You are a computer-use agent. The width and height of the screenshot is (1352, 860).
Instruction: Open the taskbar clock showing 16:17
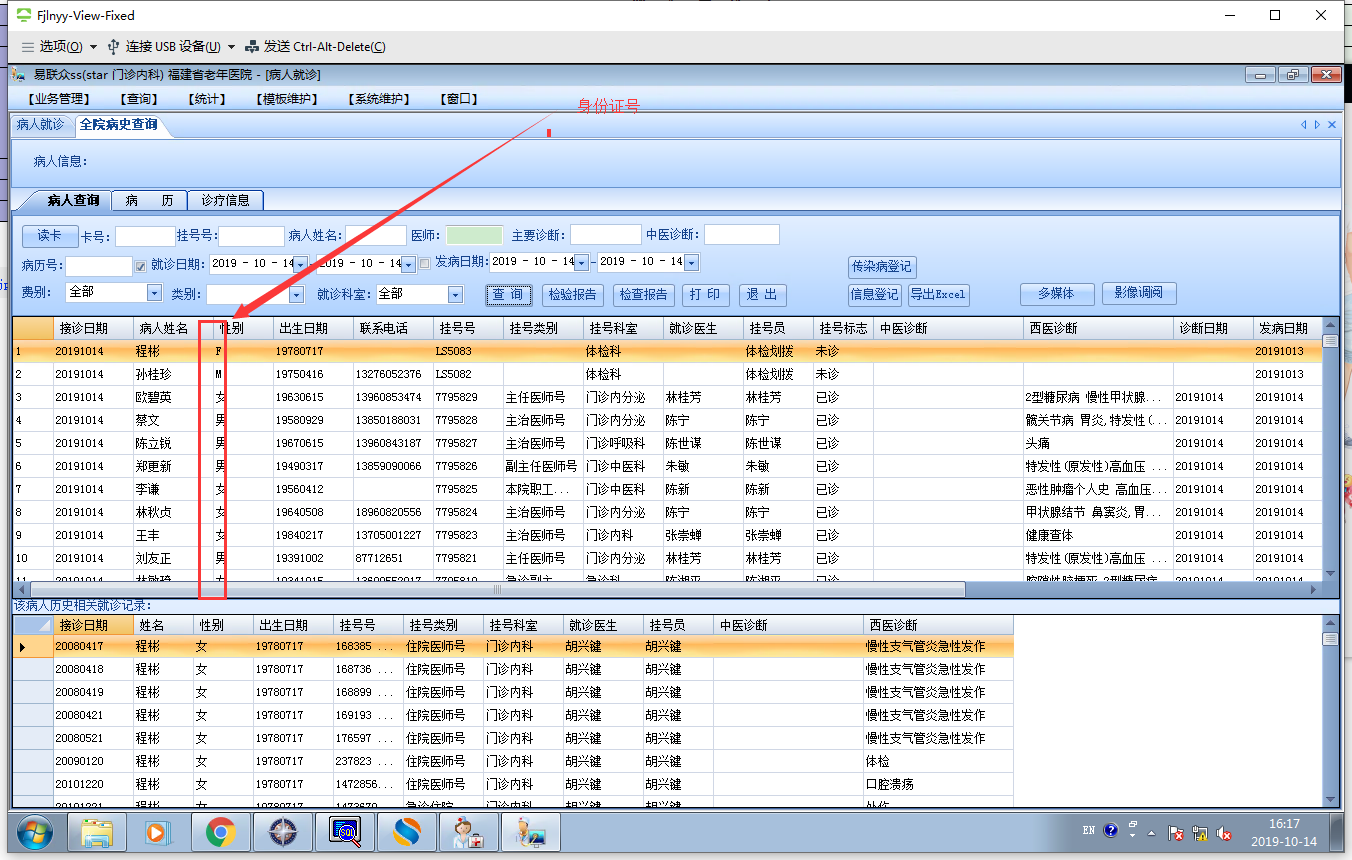(x=1283, y=832)
